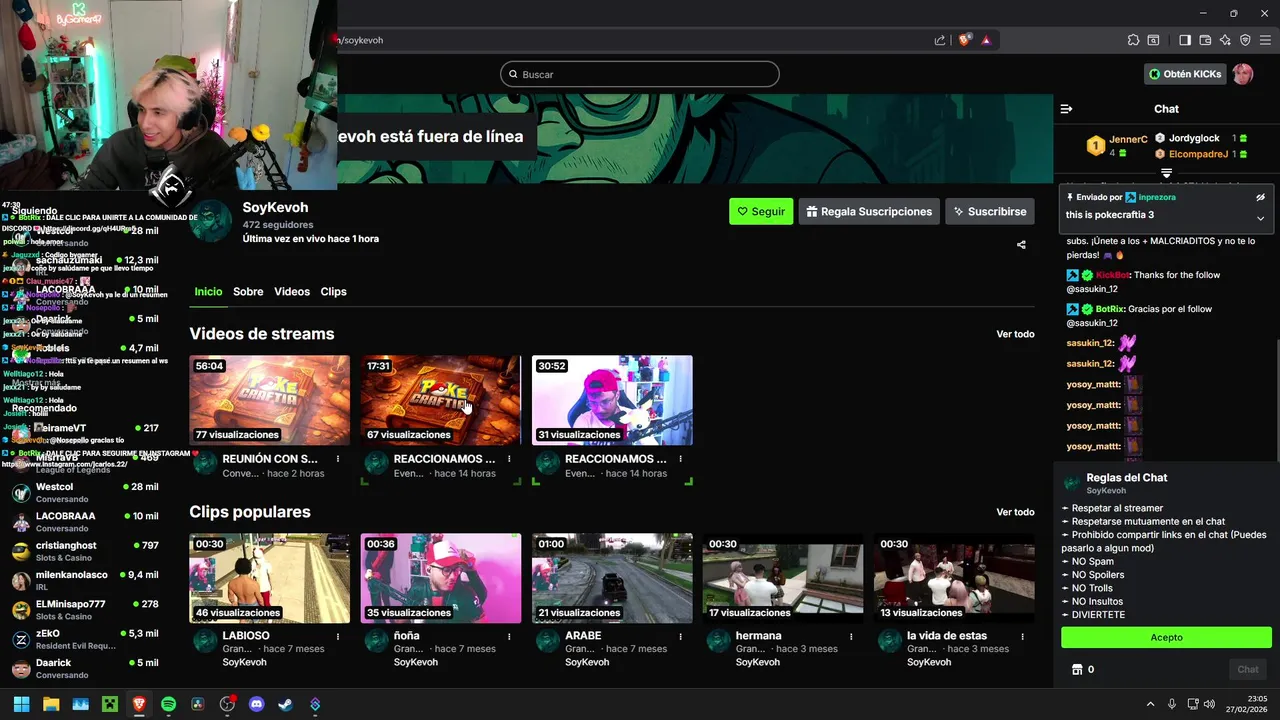Image resolution: width=1280 pixels, height=720 pixels.
Task: Open the ARABE clip thumbnail
Action: click(x=612, y=578)
